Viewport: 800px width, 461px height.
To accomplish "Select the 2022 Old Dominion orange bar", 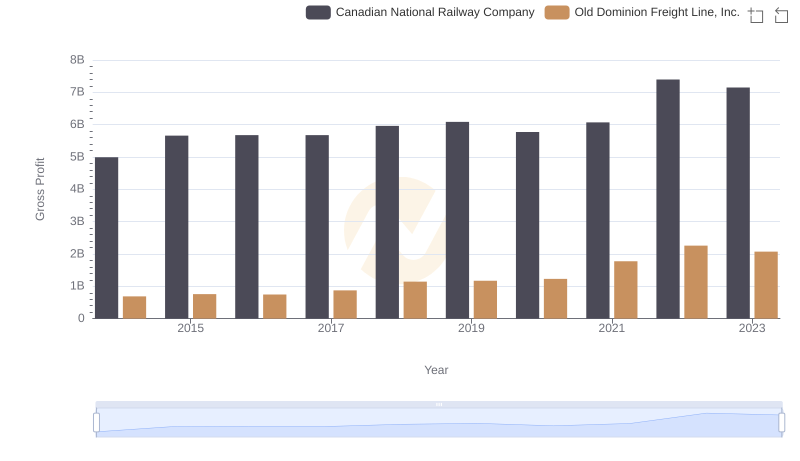I will [x=696, y=282].
